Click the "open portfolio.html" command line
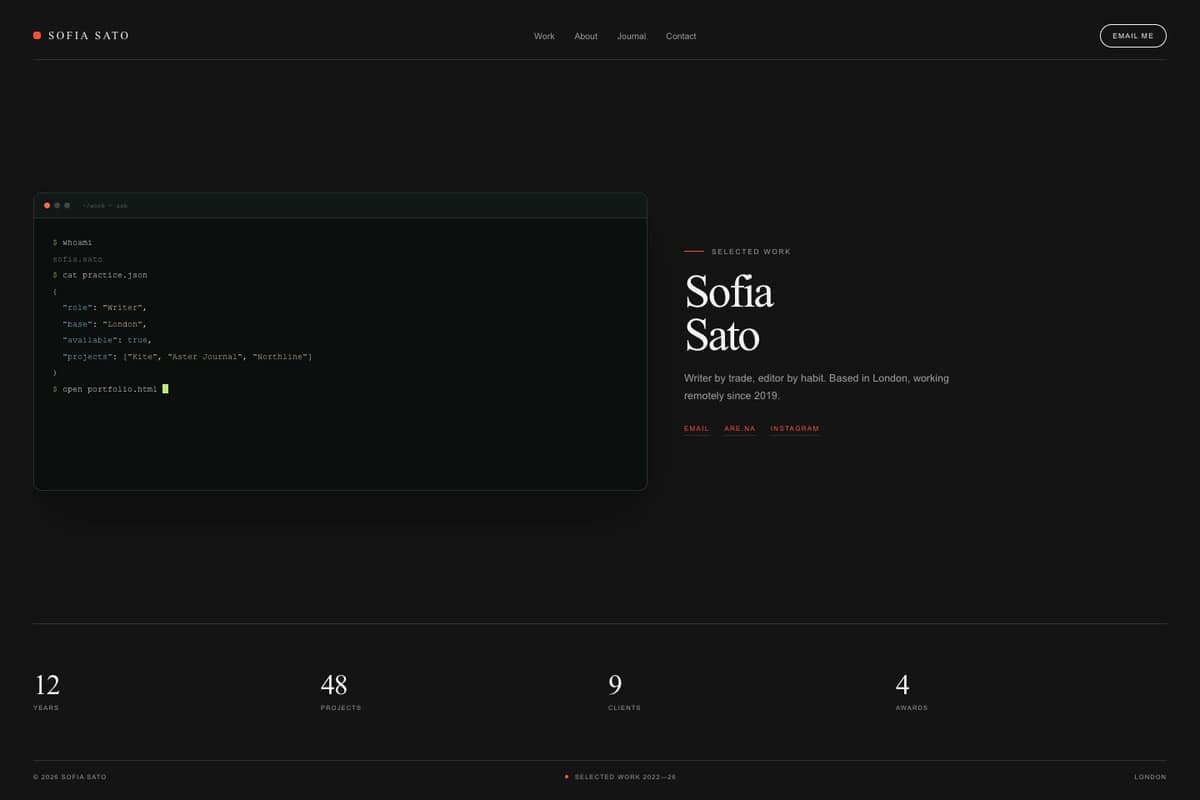The image size is (1200, 800). coord(105,389)
